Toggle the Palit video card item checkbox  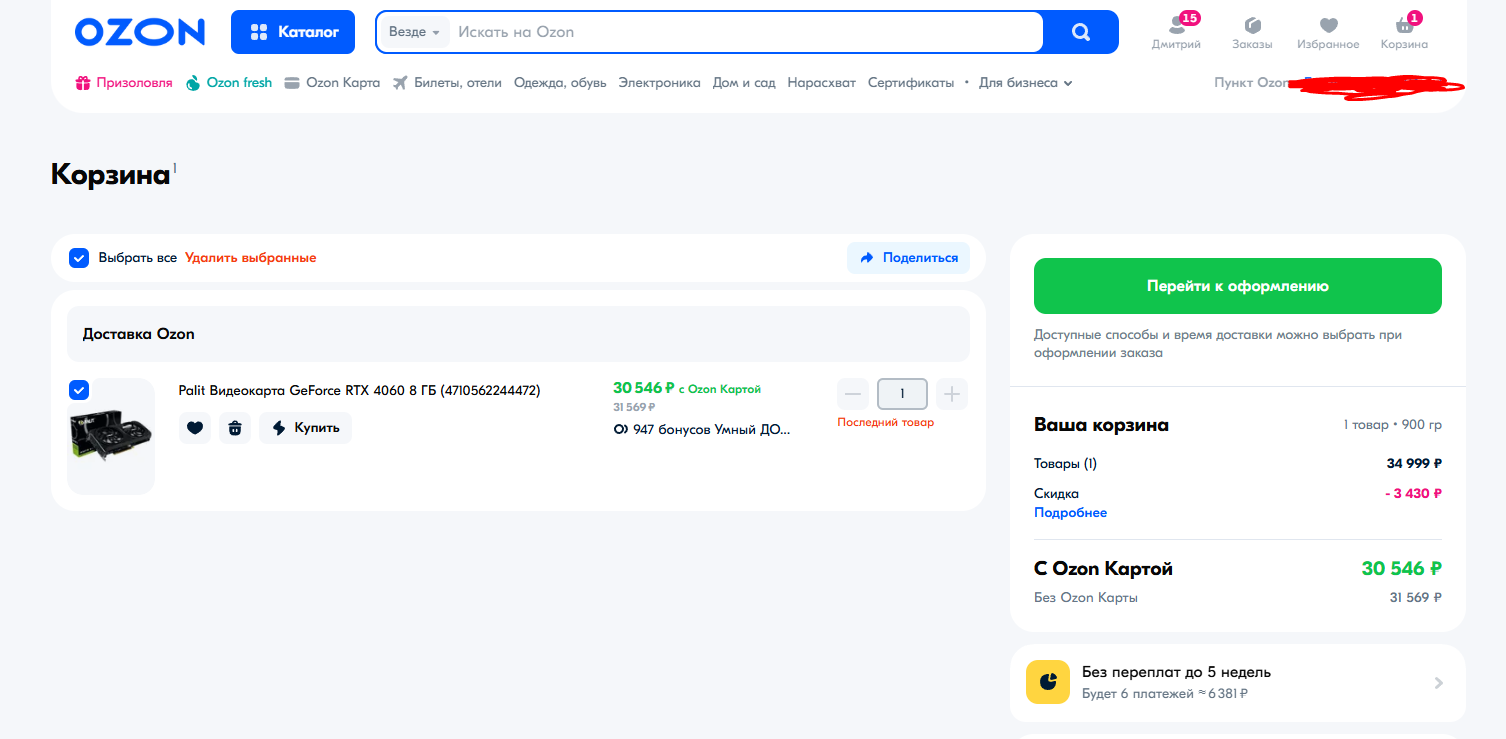pos(79,390)
